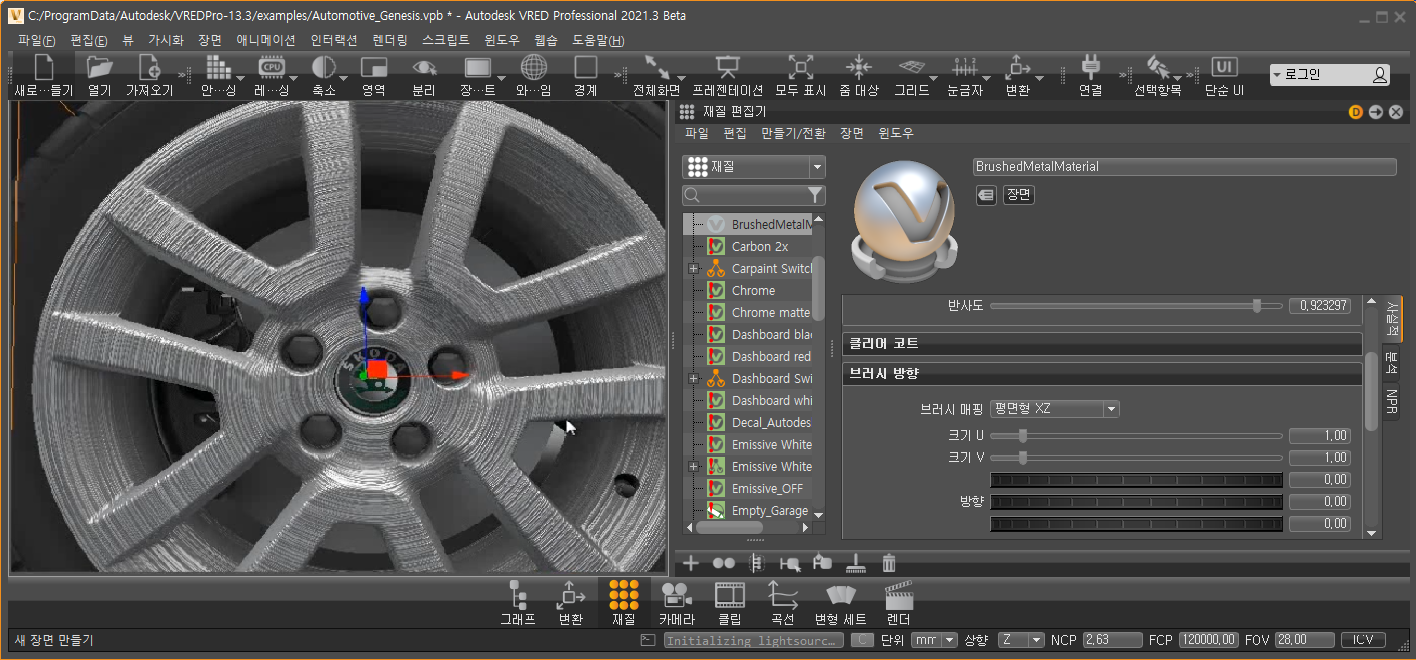Click the 로그인 account button
Screen dimensions: 1416x660
pos(1330,74)
